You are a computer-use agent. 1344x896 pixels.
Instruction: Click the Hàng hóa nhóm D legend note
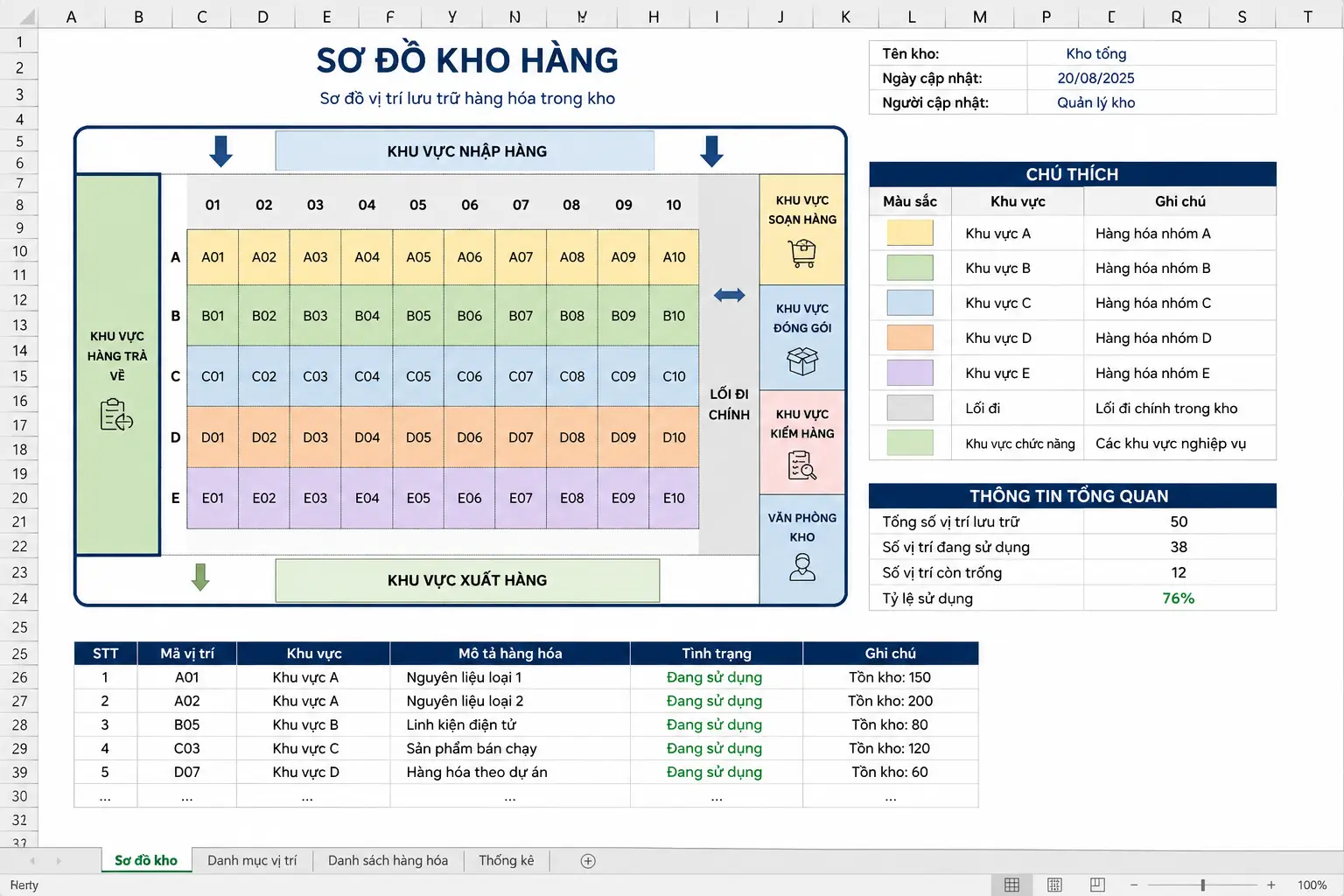(x=1179, y=338)
